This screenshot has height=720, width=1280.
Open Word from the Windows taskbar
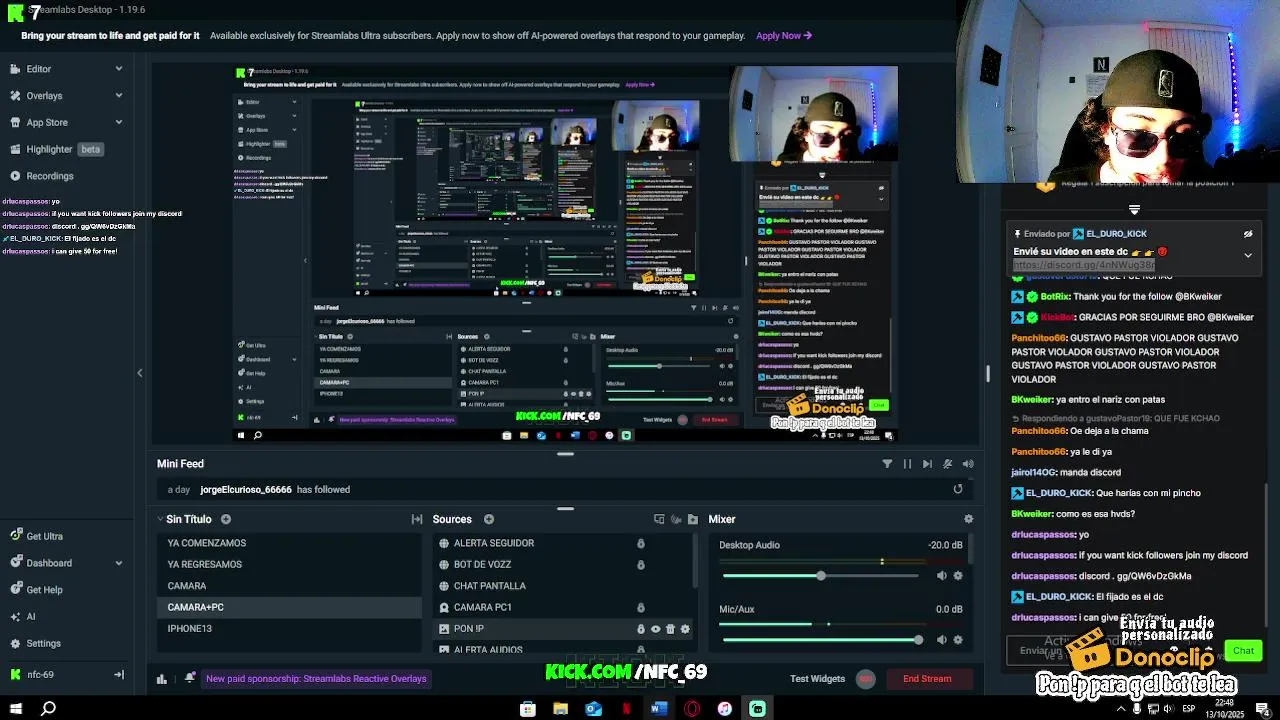[x=659, y=709]
